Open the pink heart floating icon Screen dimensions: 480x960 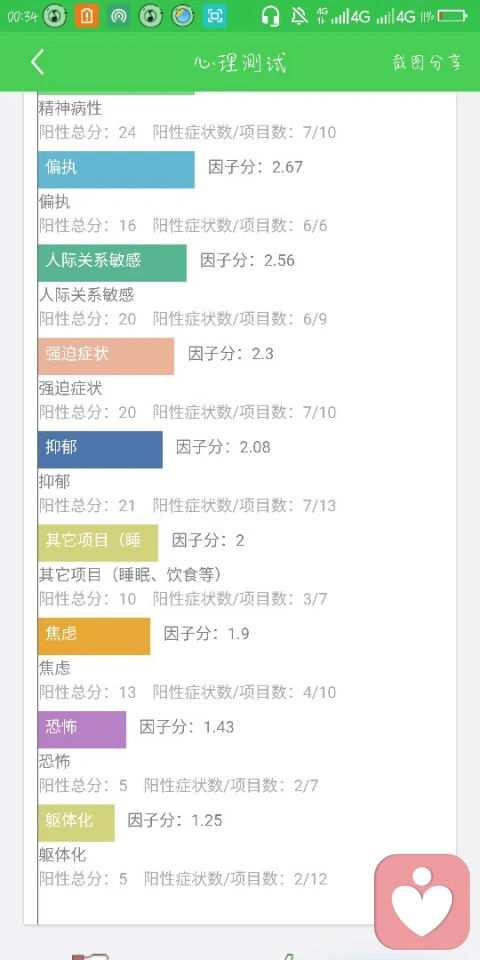pyautogui.click(x=422, y=902)
